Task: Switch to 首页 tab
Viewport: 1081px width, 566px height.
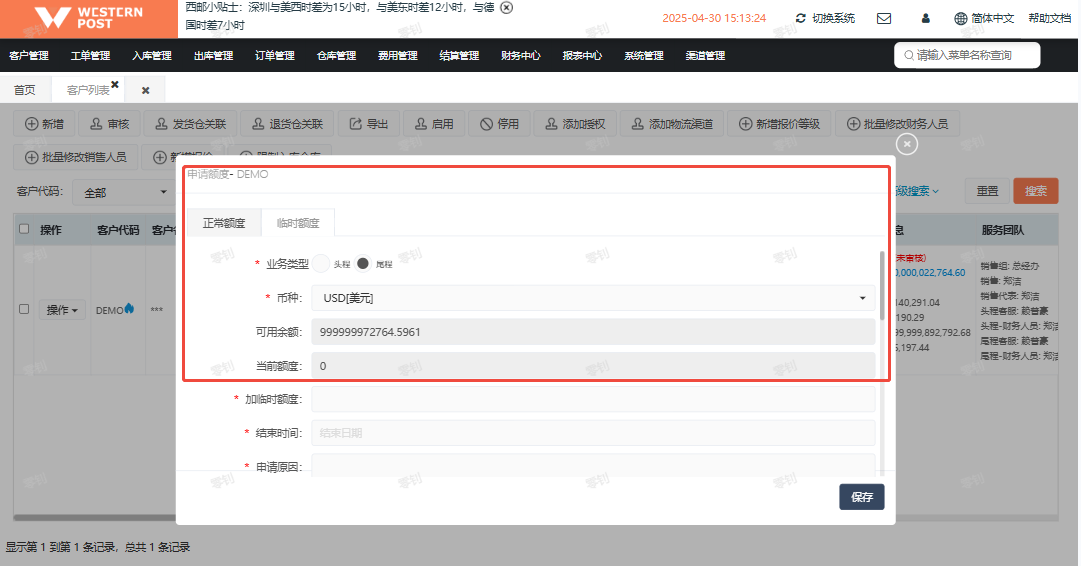Action: coord(25,90)
